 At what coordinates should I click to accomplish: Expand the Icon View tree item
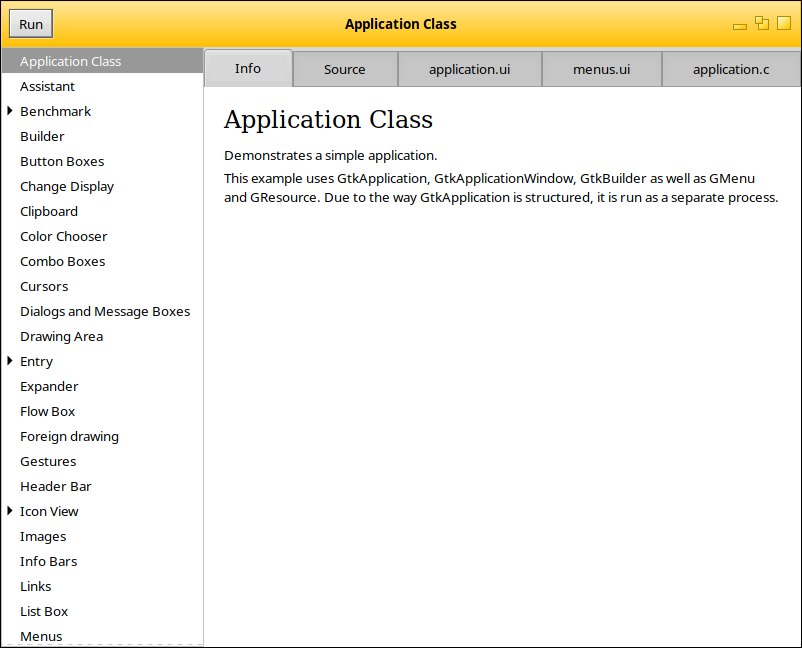pos(10,511)
